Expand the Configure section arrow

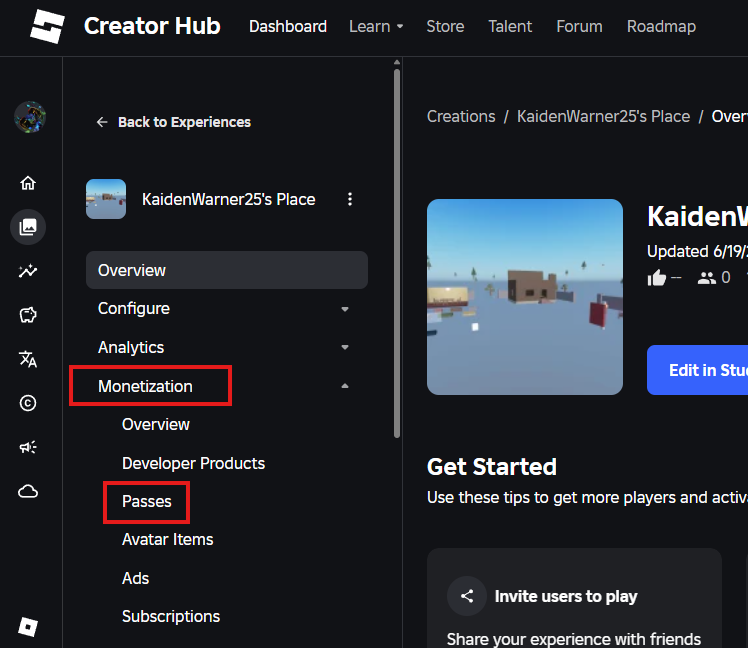coord(345,309)
